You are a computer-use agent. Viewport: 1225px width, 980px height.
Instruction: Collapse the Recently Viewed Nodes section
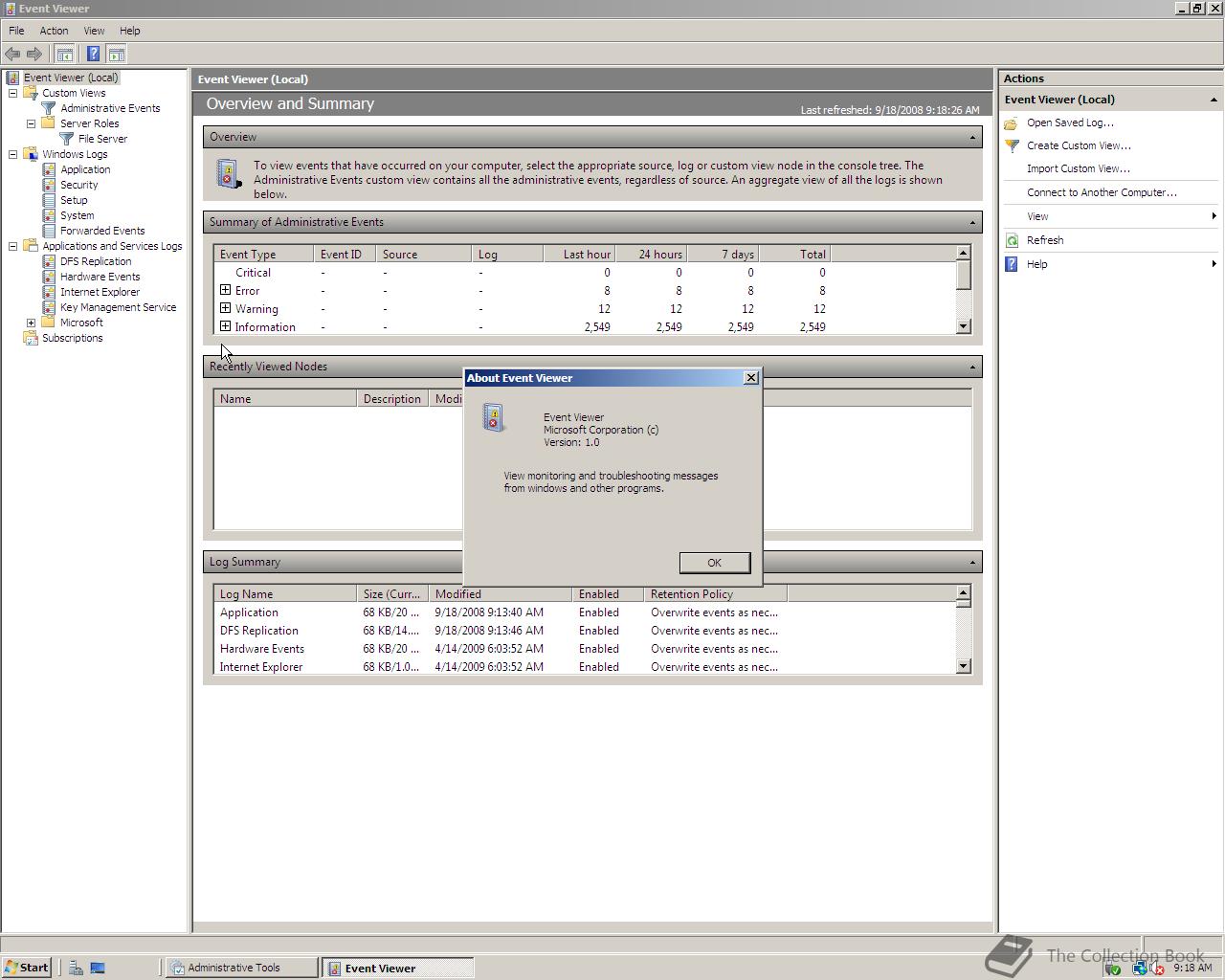(x=972, y=367)
